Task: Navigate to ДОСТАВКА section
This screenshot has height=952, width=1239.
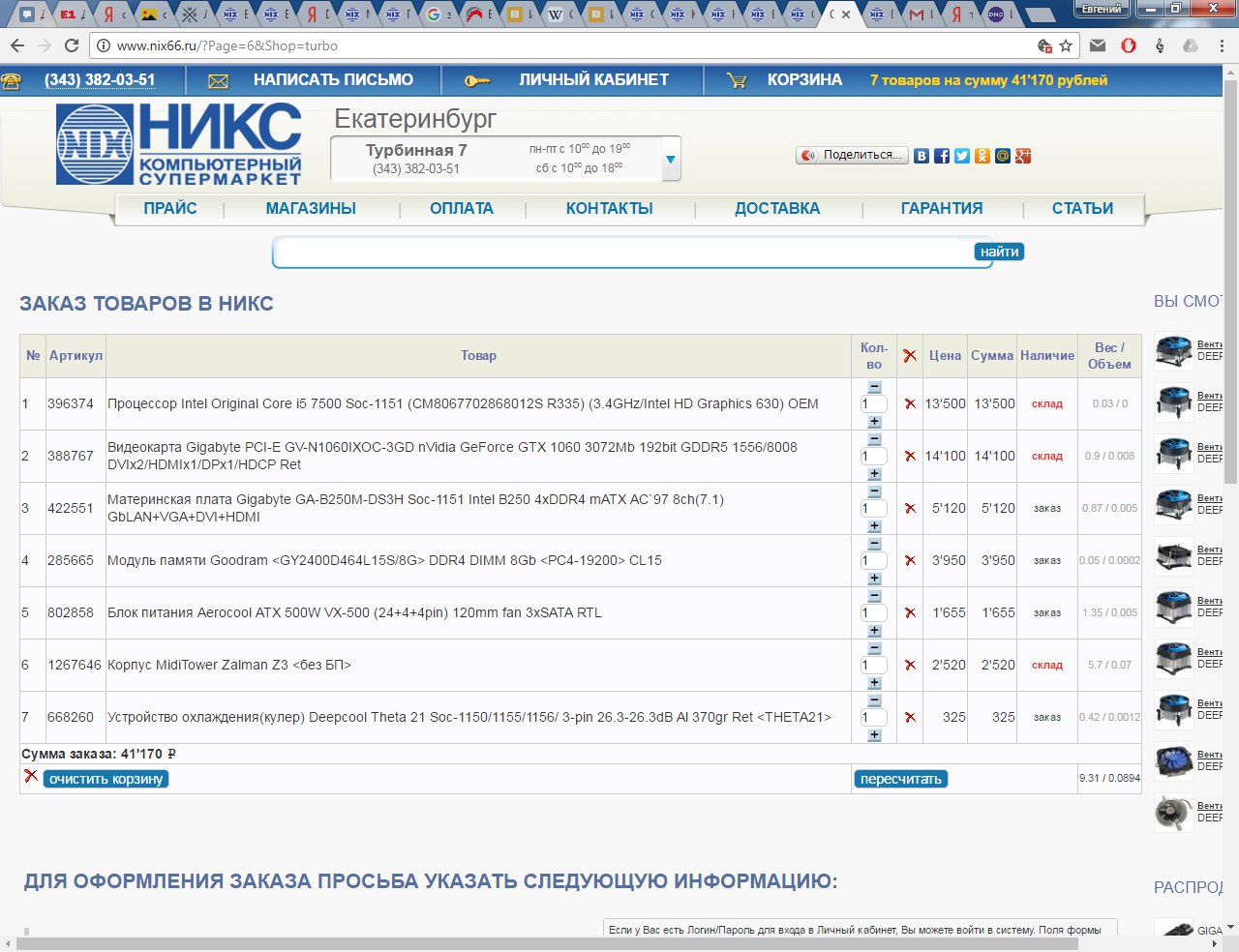Action: [x=777, y=209]
